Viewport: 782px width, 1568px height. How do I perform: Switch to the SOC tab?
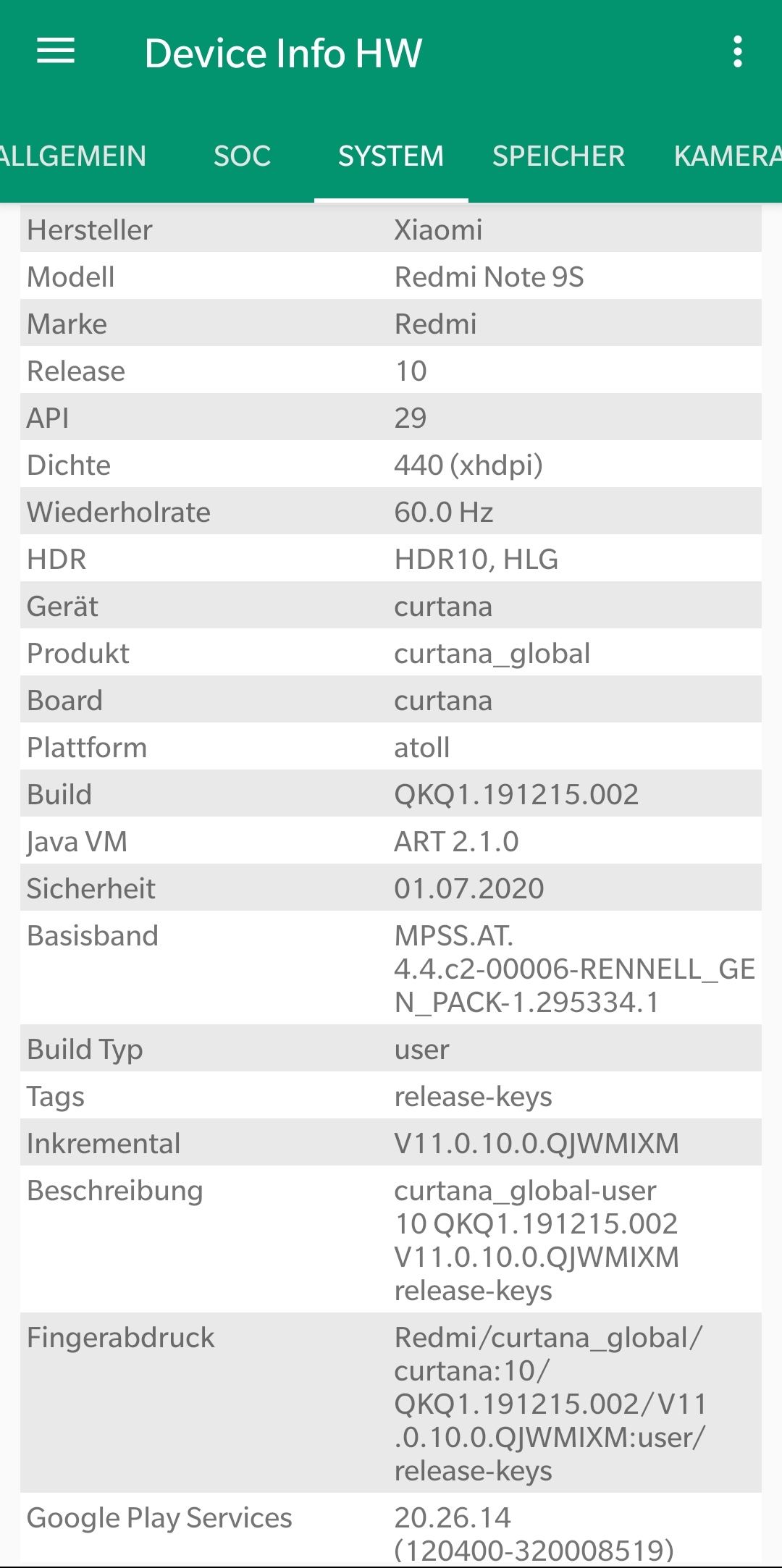(x=242, y=156)
